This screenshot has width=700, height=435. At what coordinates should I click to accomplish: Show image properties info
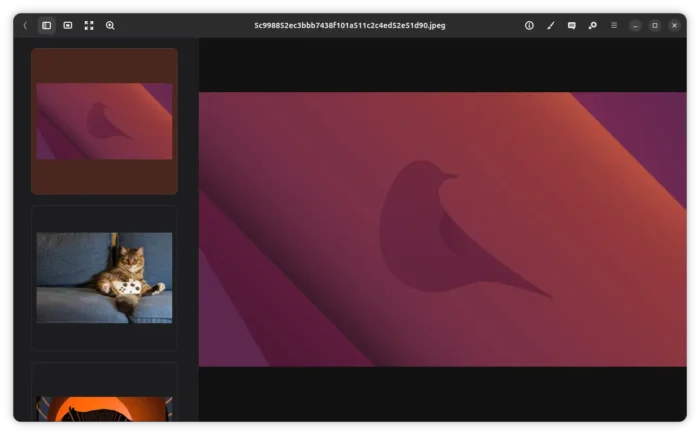tap(529, 25)
